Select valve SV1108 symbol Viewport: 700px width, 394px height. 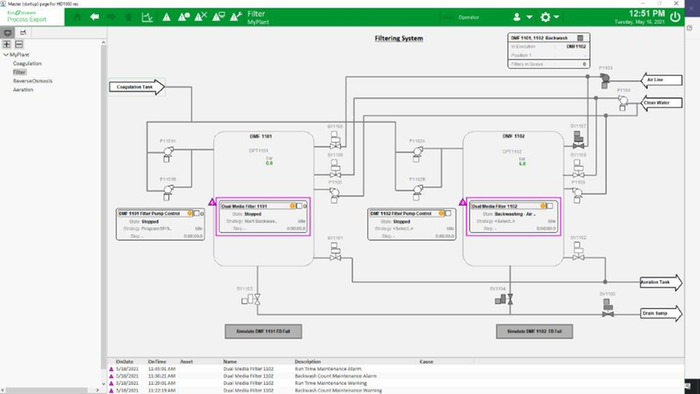point(335,169)
